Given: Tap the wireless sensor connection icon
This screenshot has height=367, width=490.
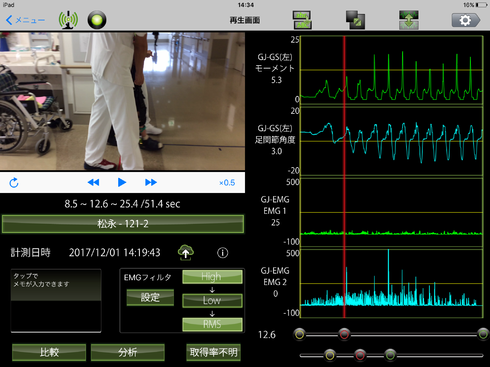Looking at the screenshot, I should (x=68, y=20).
